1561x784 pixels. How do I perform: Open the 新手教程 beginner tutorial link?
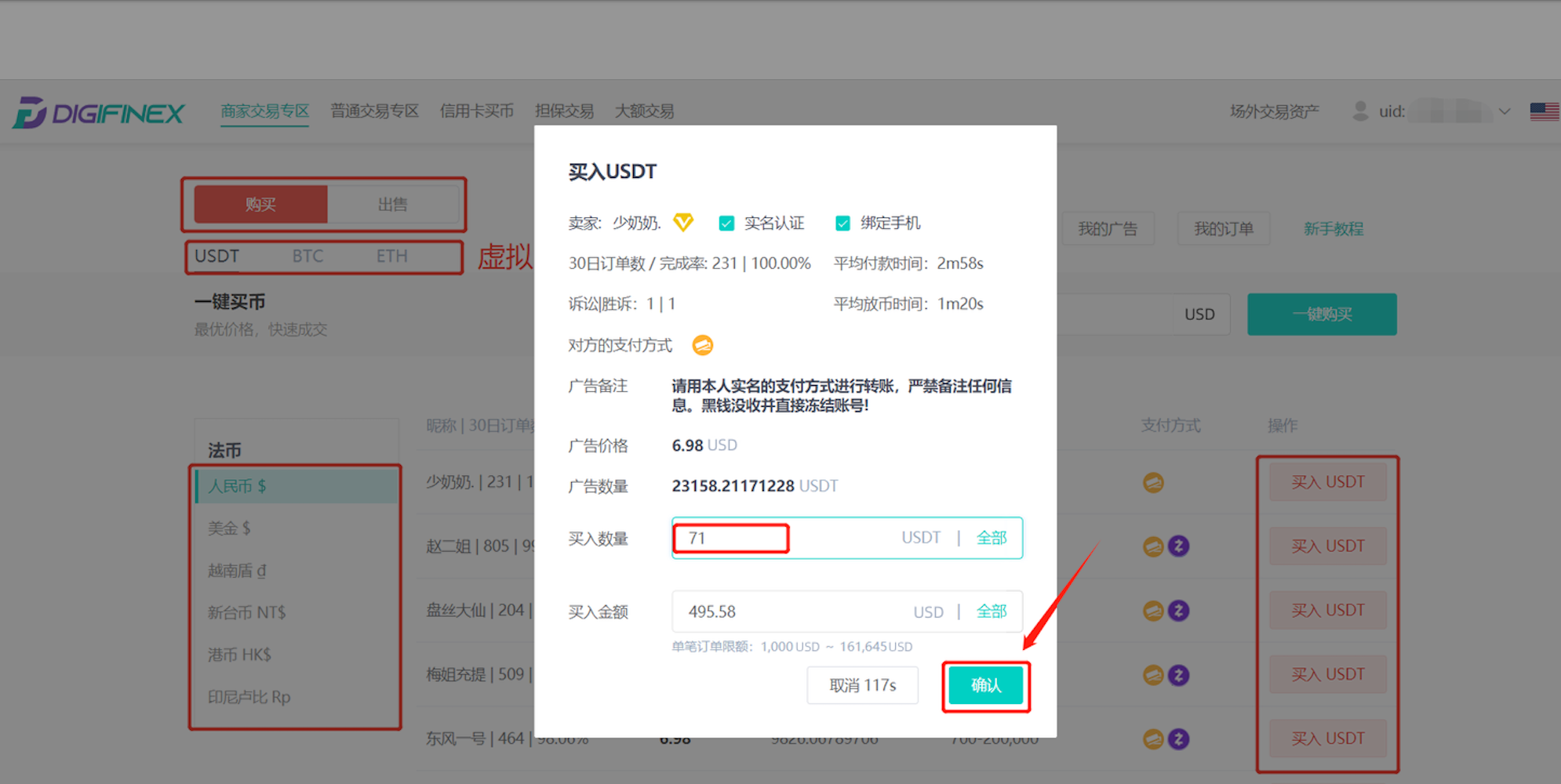coord(1333,229)
